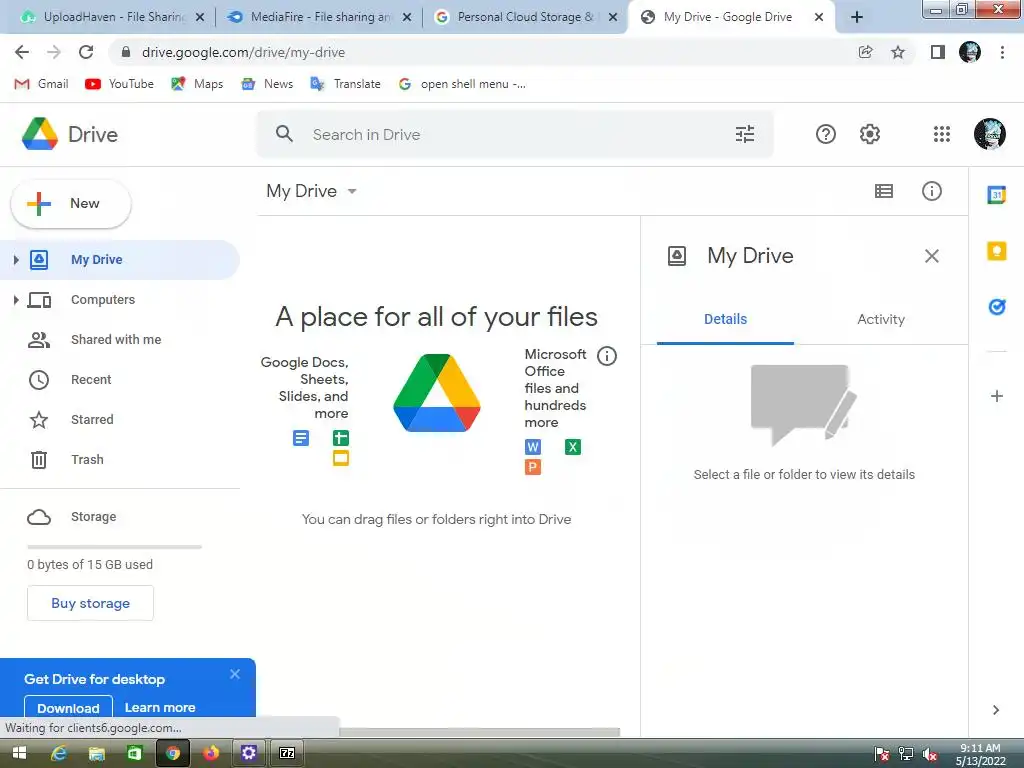The image size is (1024, 768).
Task: Click Download Drive for desktop
Action: (68, 707)
